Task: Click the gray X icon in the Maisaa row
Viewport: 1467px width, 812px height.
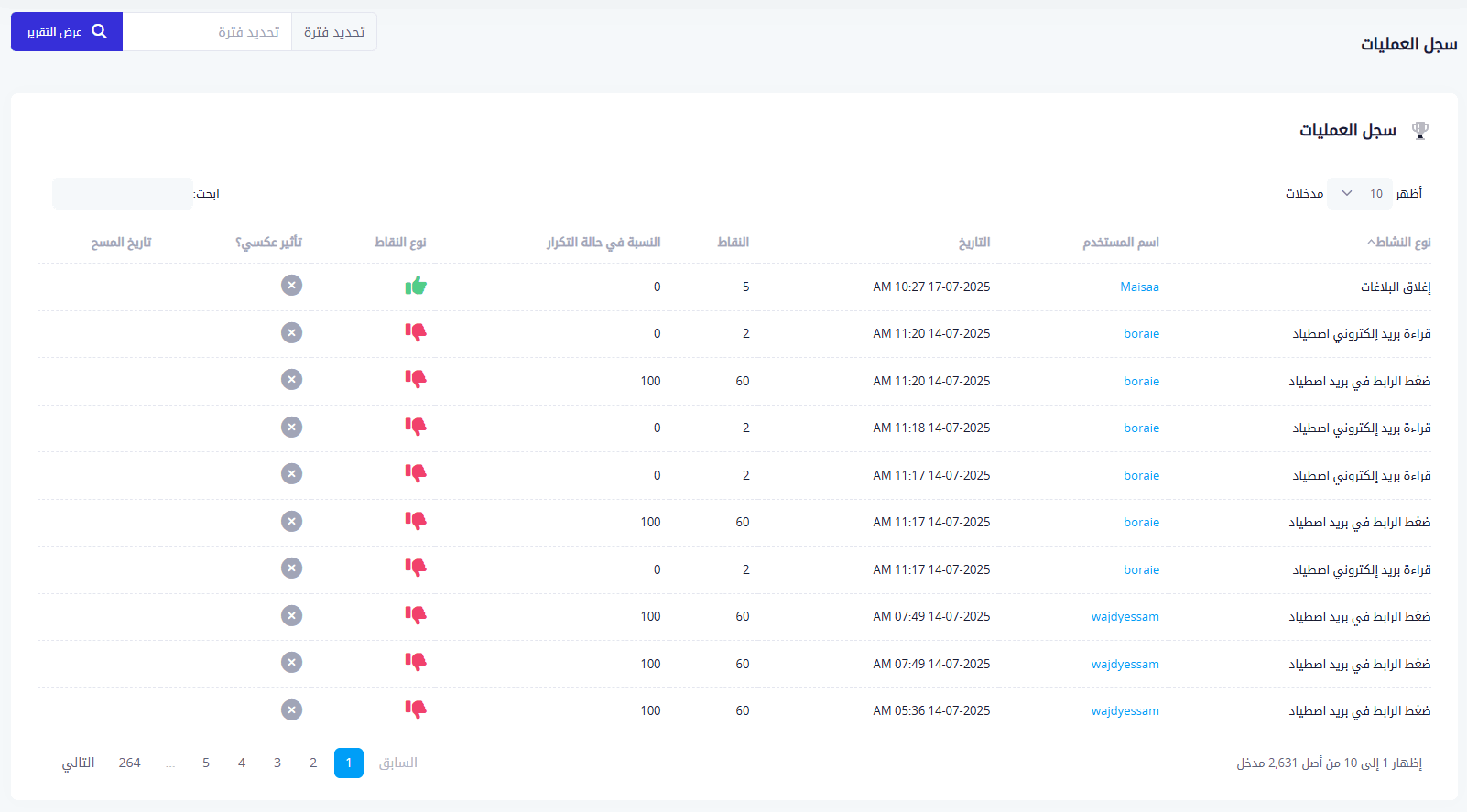Action: (x=291, y=286)
